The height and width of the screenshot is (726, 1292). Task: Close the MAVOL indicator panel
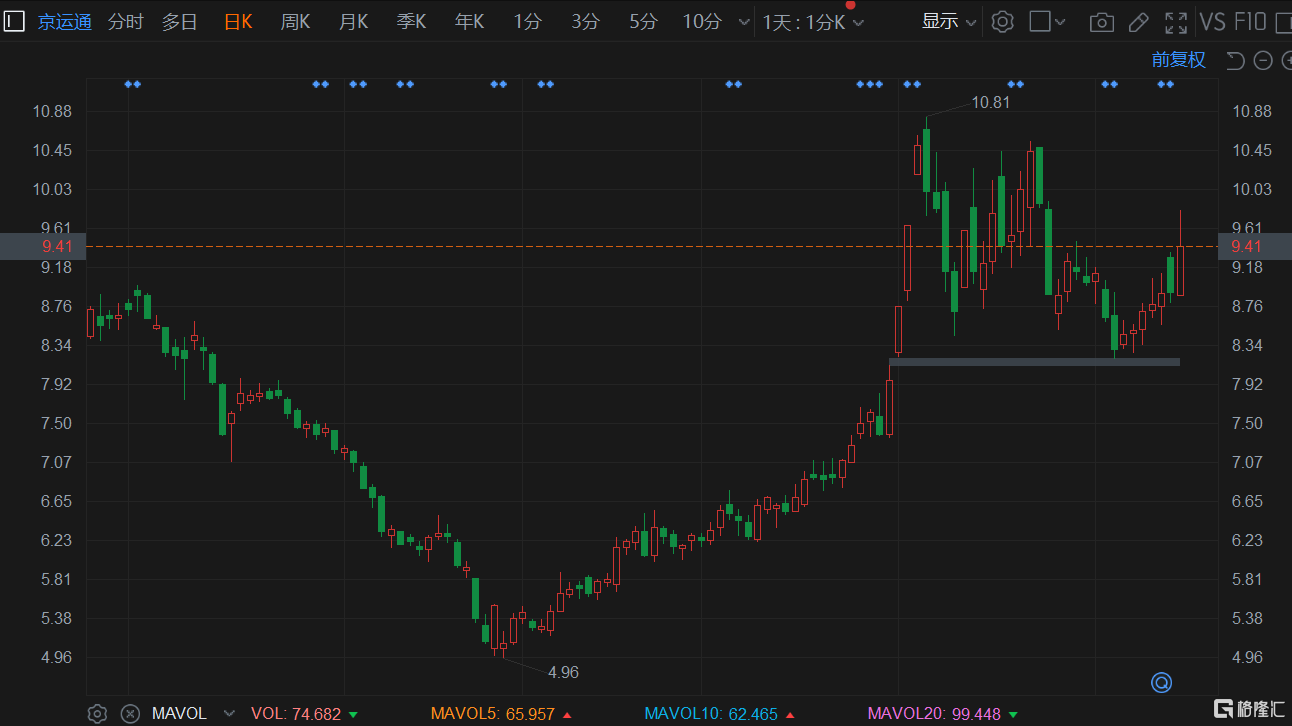(x=129, y=713)
